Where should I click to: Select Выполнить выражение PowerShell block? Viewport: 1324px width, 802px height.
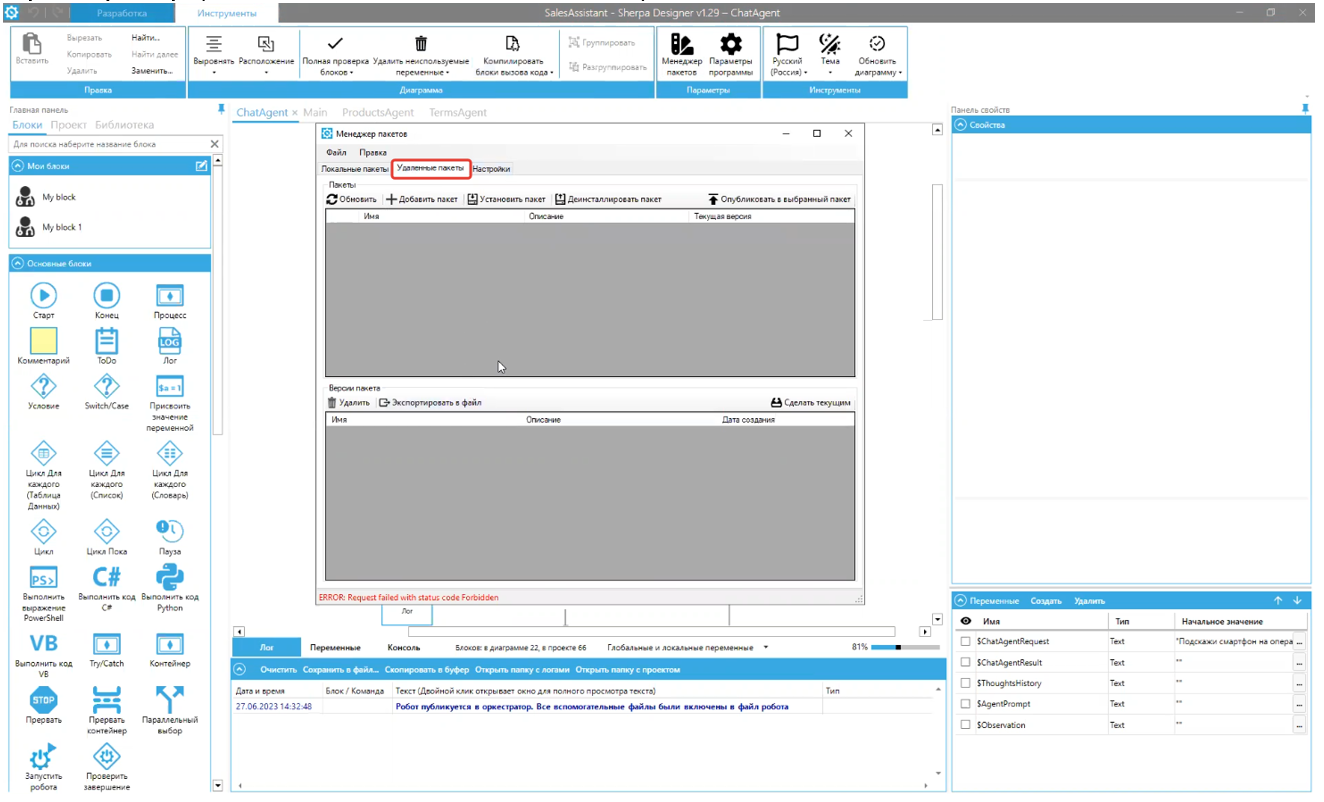(43, 594)
